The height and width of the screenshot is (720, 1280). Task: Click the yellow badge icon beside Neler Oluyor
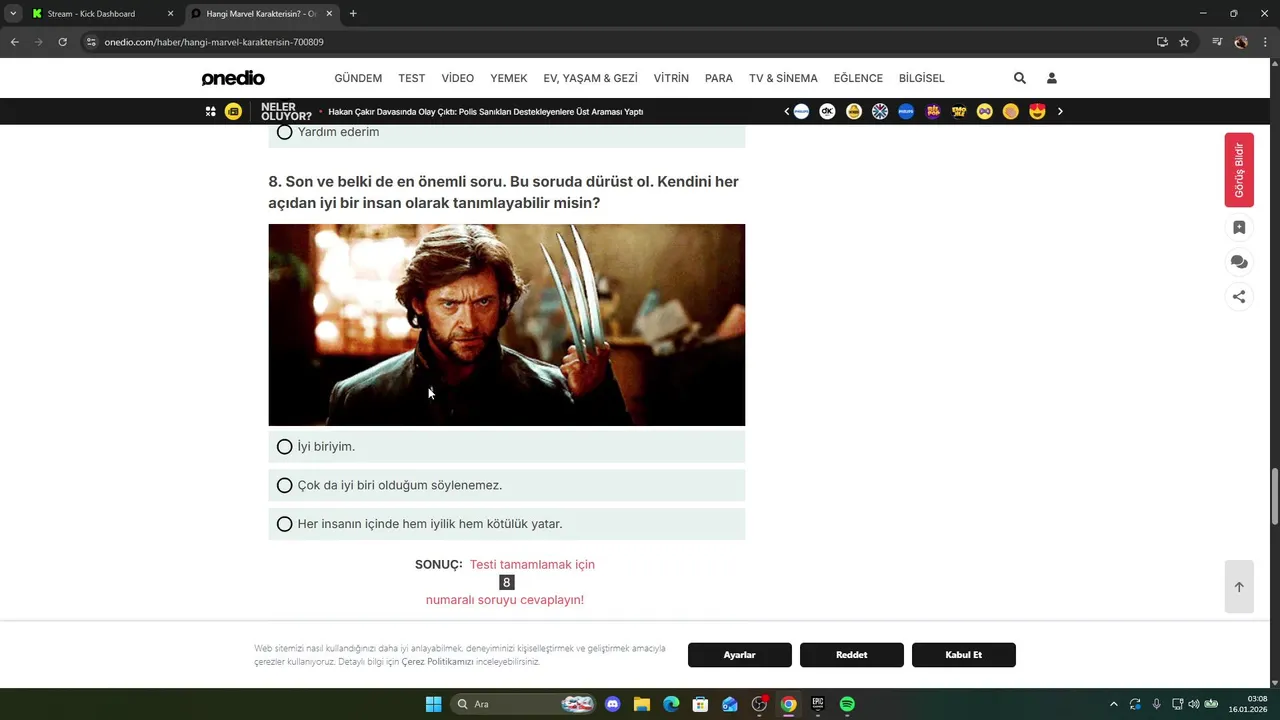click(x=233, y=112)
